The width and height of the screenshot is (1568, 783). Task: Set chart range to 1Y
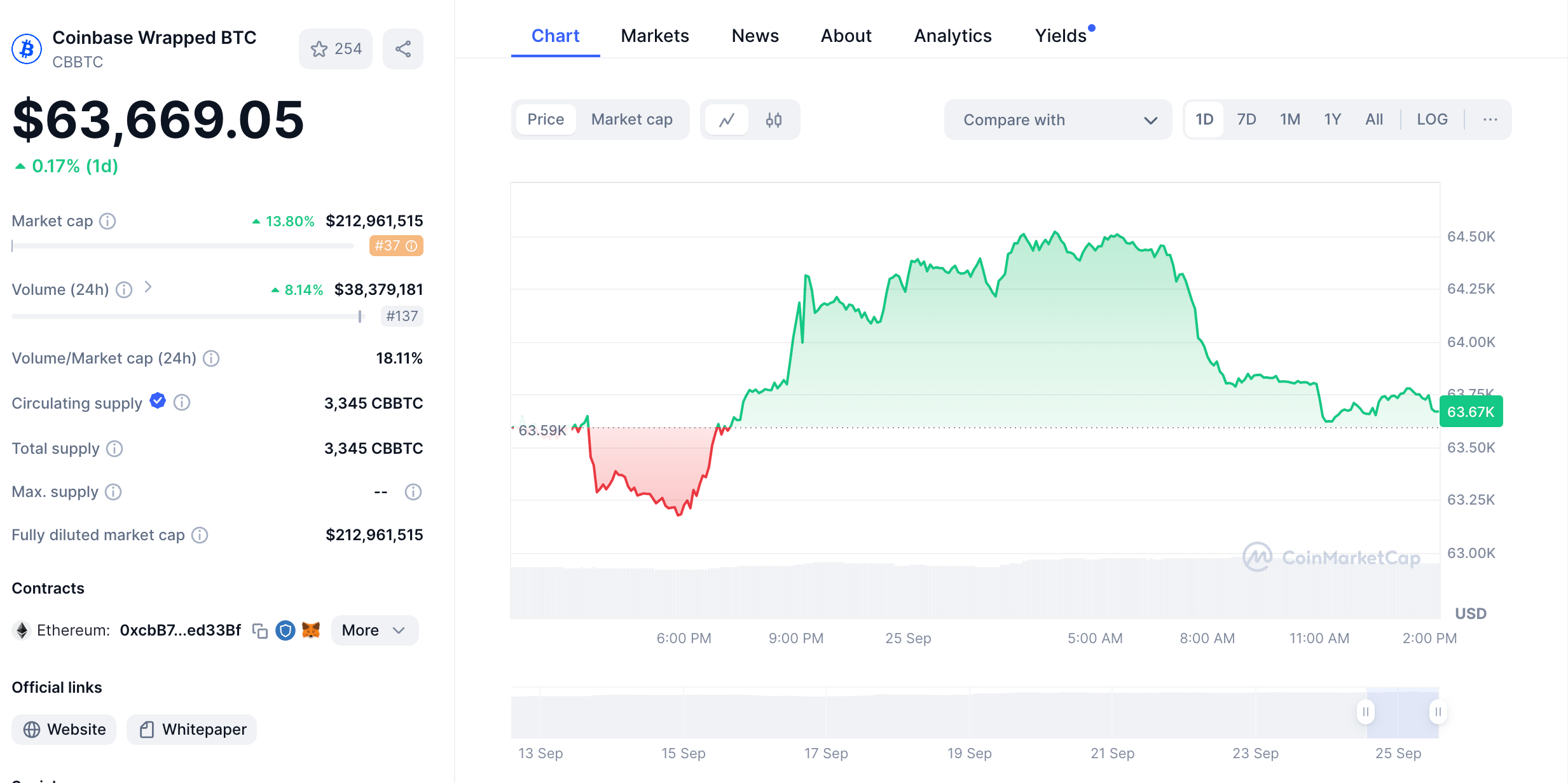(1333, 119)
